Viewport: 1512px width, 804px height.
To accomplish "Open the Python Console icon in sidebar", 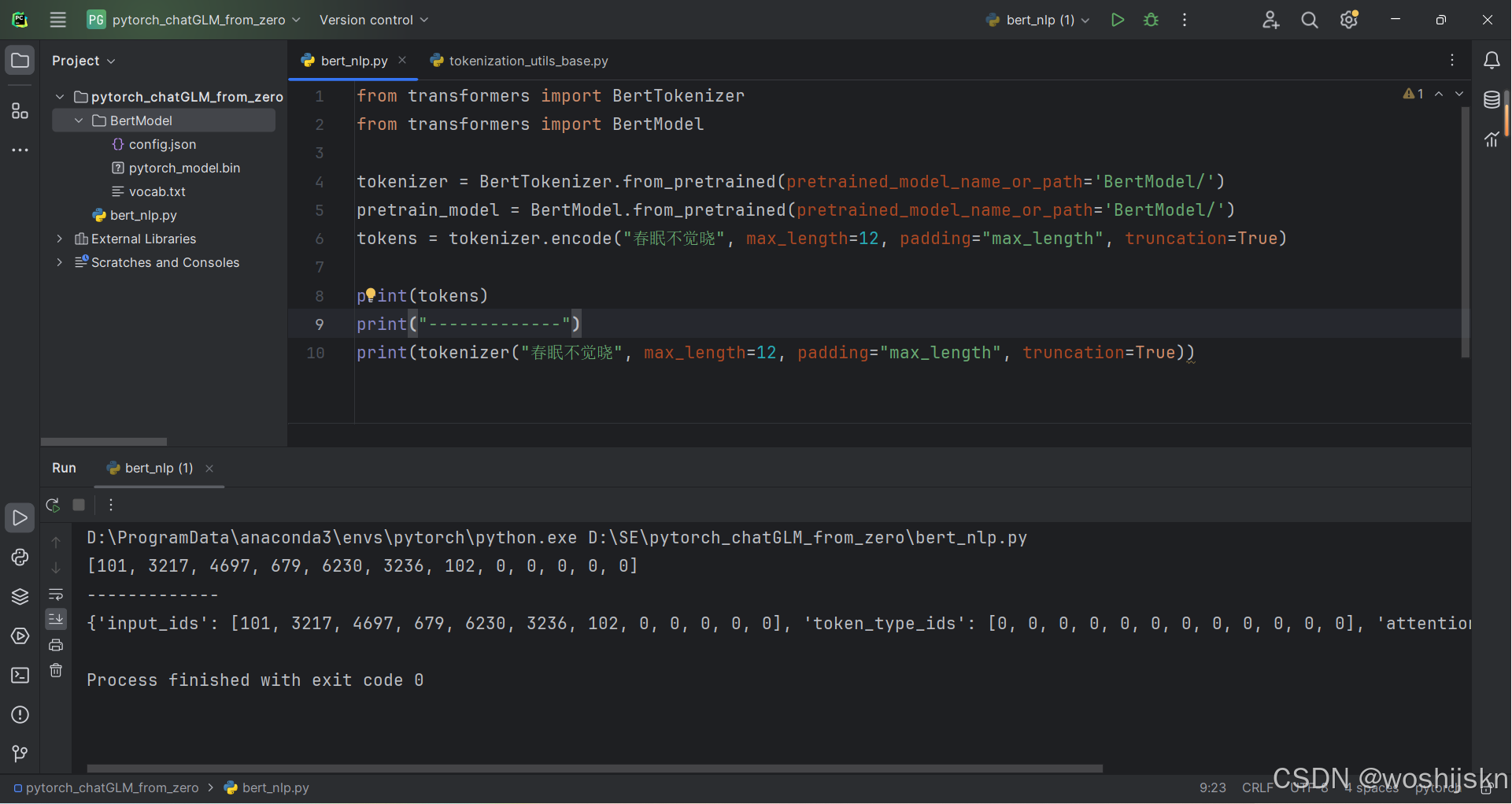I will pos(20,558).
